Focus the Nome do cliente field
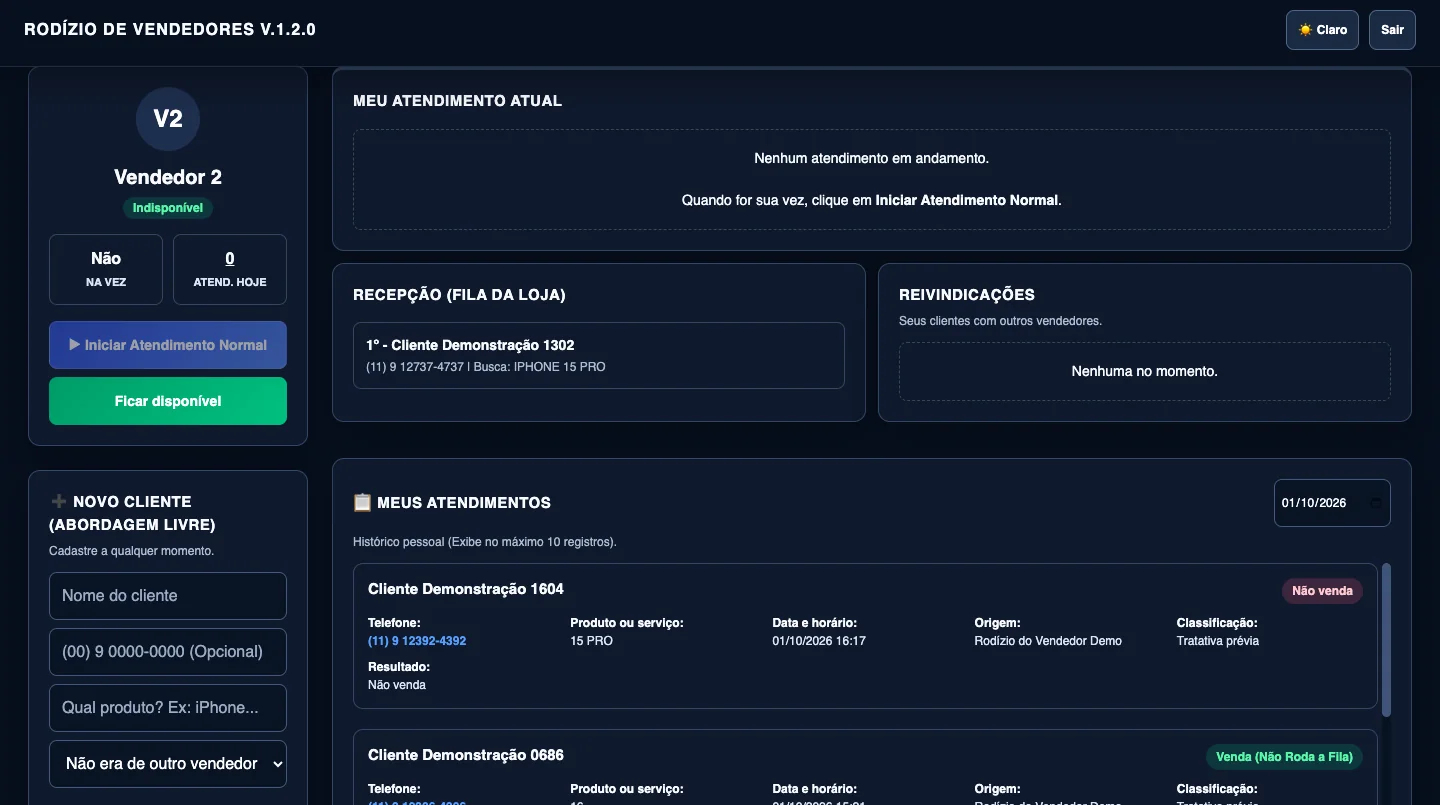 click(x=168, y=596)
